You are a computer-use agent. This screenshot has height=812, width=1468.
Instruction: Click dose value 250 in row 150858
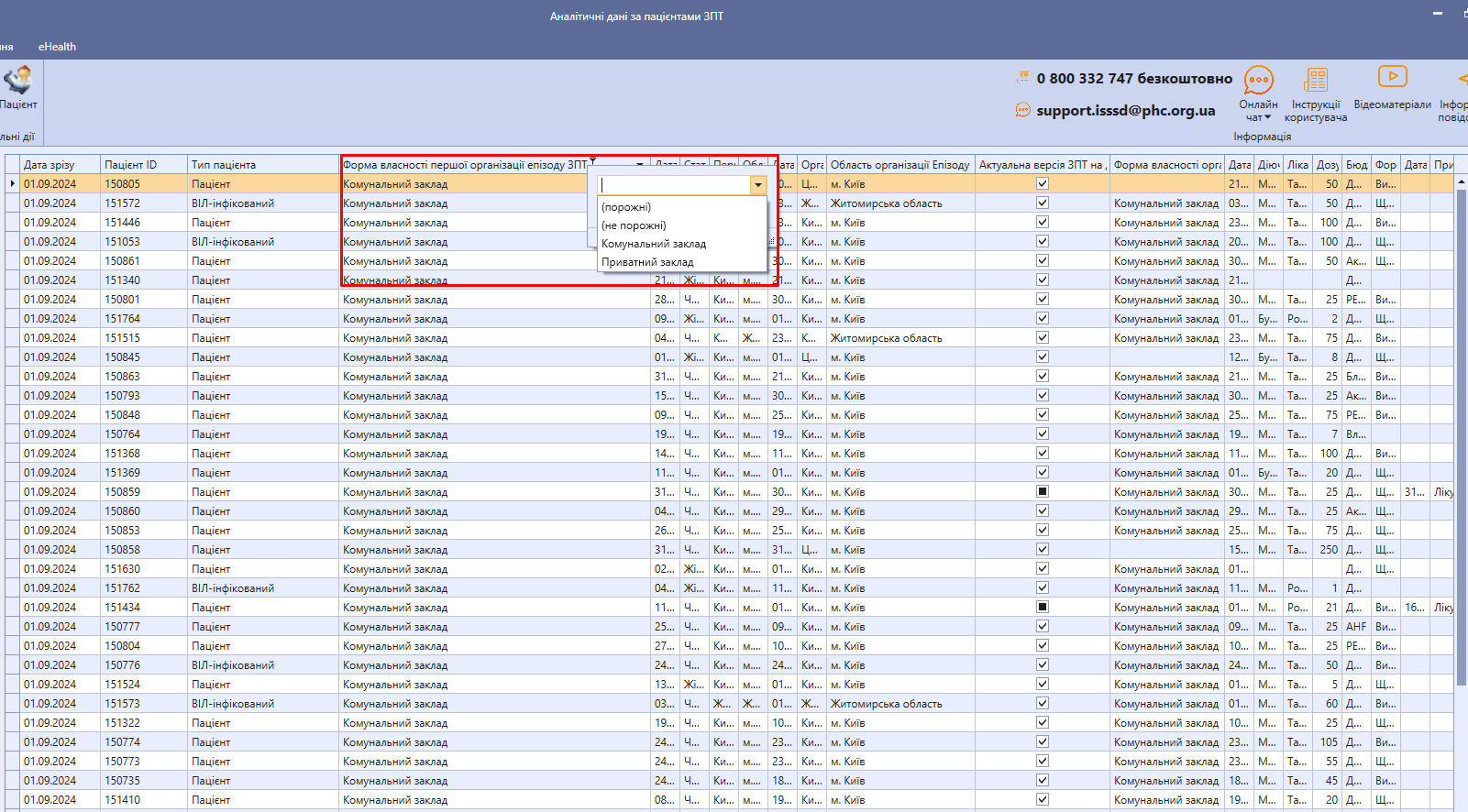pos(1328,550)
